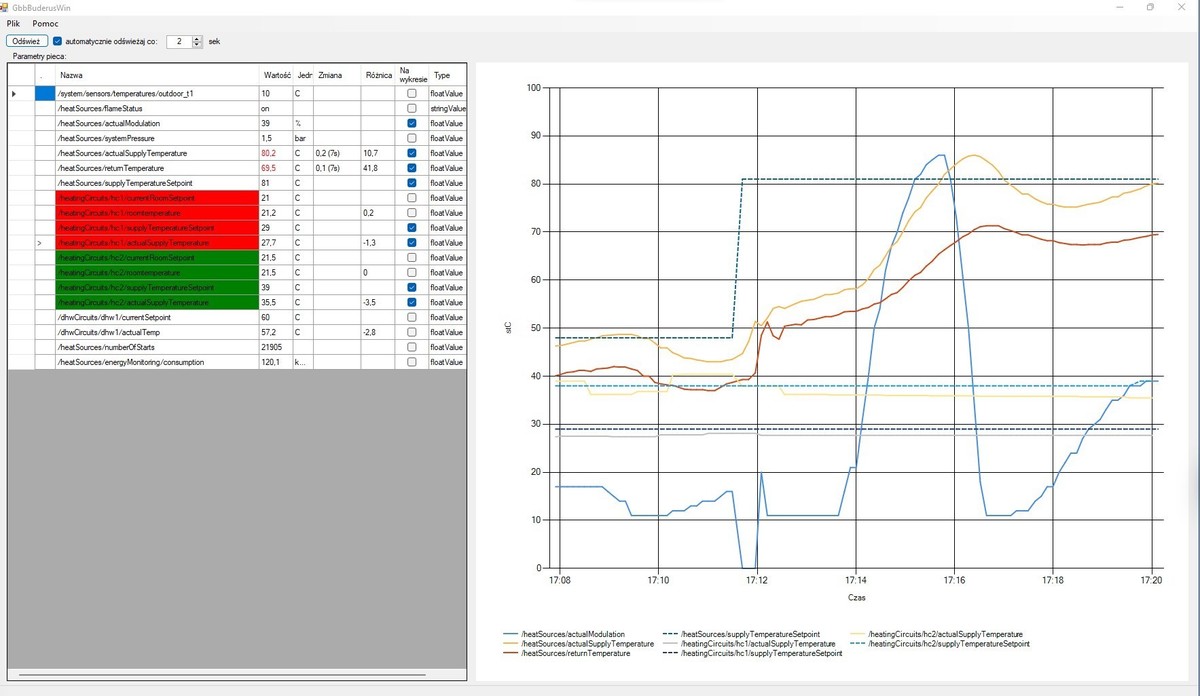The image size is (1200, 696).
Task: Enable chart checkbox for systemPressure row
Action: 411,138
